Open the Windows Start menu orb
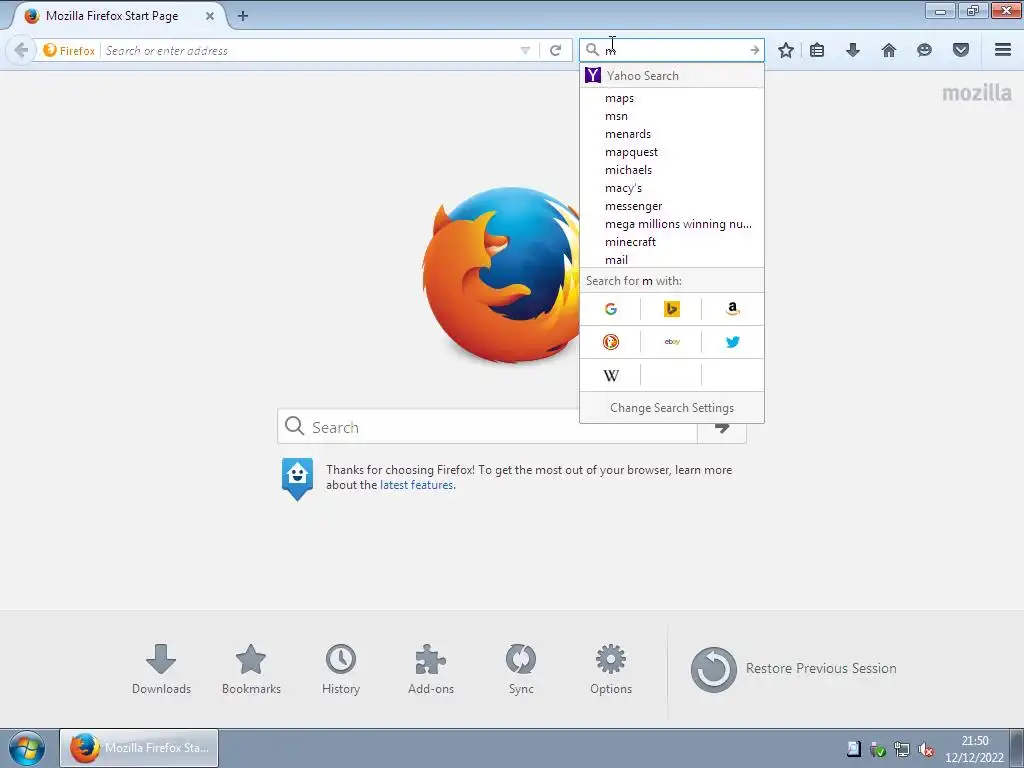The height and width of the screenshot is (768, 1024). point(27,748)
